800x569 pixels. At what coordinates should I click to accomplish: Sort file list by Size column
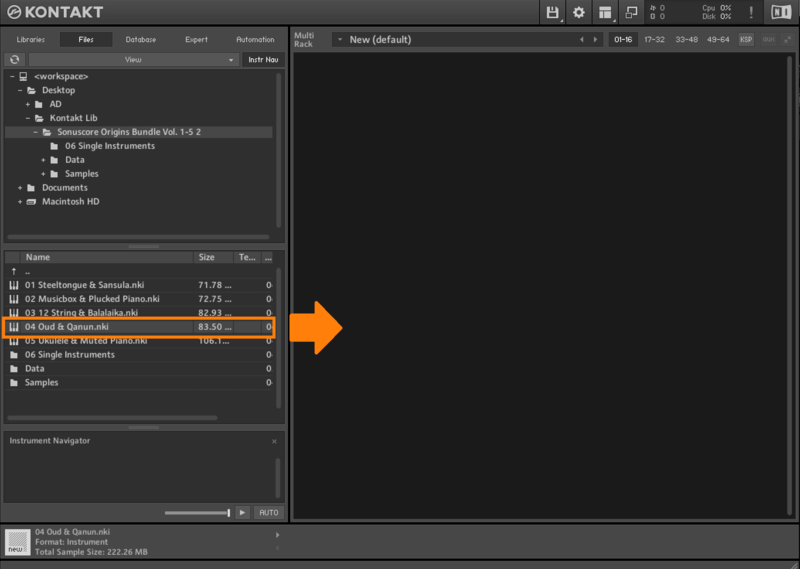pos(213,257)
